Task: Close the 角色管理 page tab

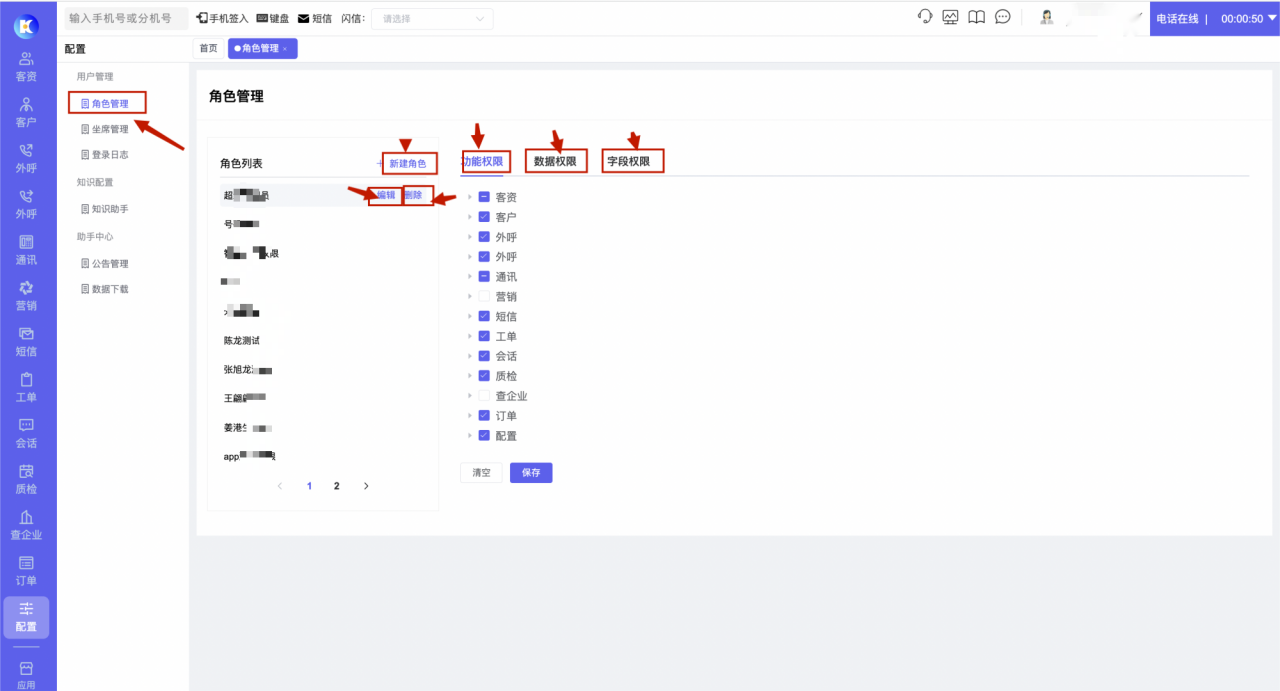Action: coord(285,48)
